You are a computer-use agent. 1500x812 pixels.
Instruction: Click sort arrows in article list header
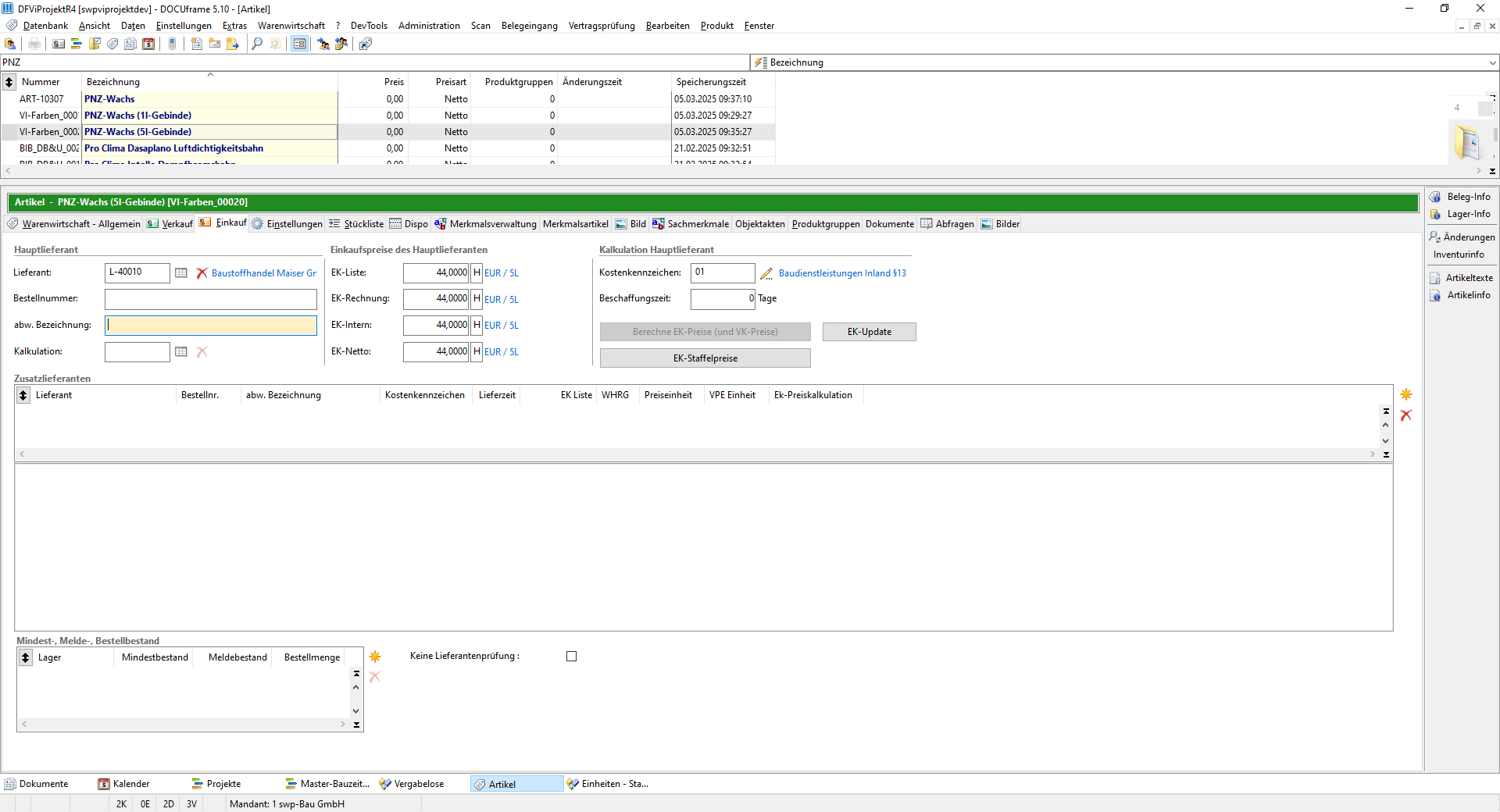(9, 82)
